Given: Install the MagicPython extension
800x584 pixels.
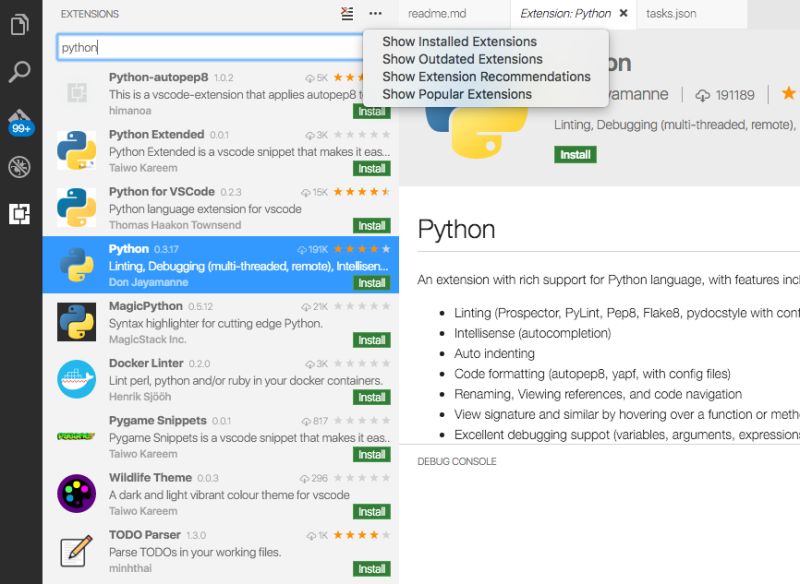Looking at the screenshot, I should (371, 340).
